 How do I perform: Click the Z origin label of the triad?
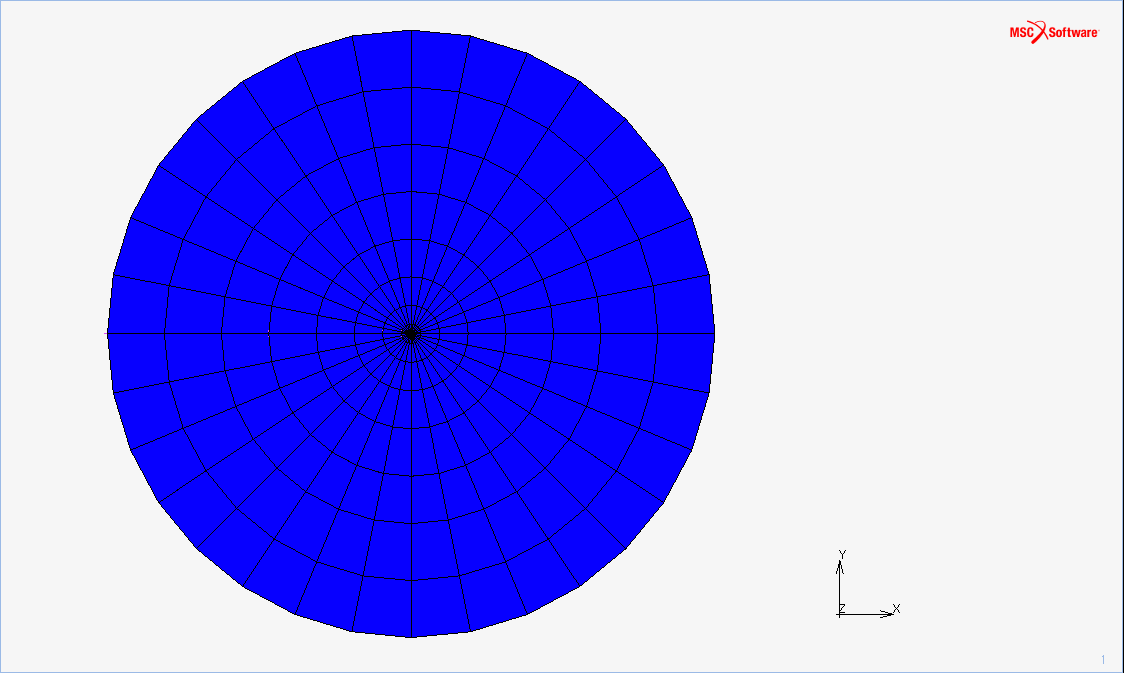842,608
